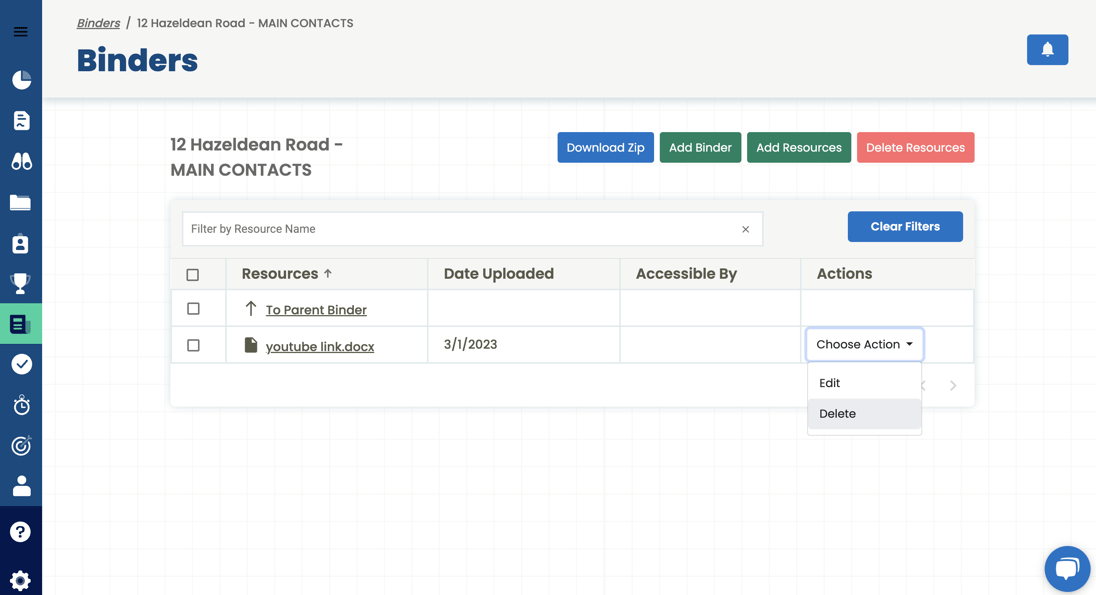Click the stopwatch icon in sidebar
1096x595 pixels.
click(21, 405)
